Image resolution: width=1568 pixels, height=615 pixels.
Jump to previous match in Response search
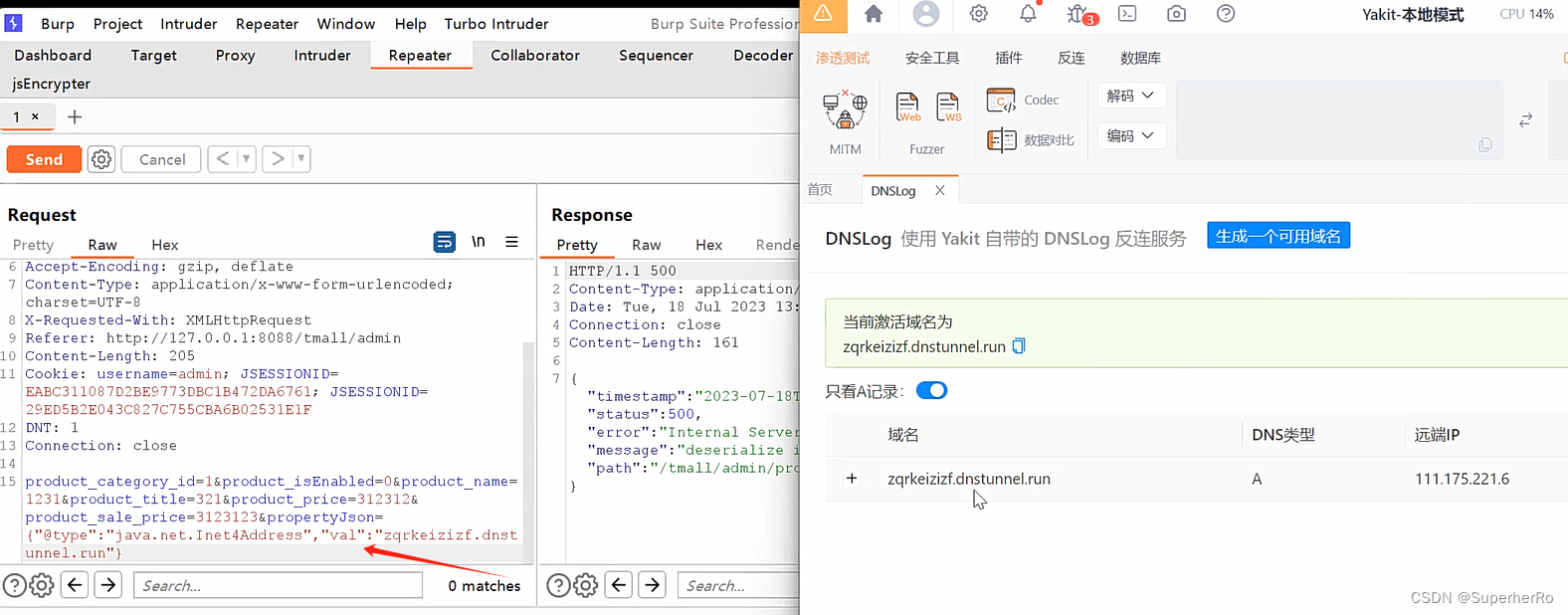click(x=619, y=585)
